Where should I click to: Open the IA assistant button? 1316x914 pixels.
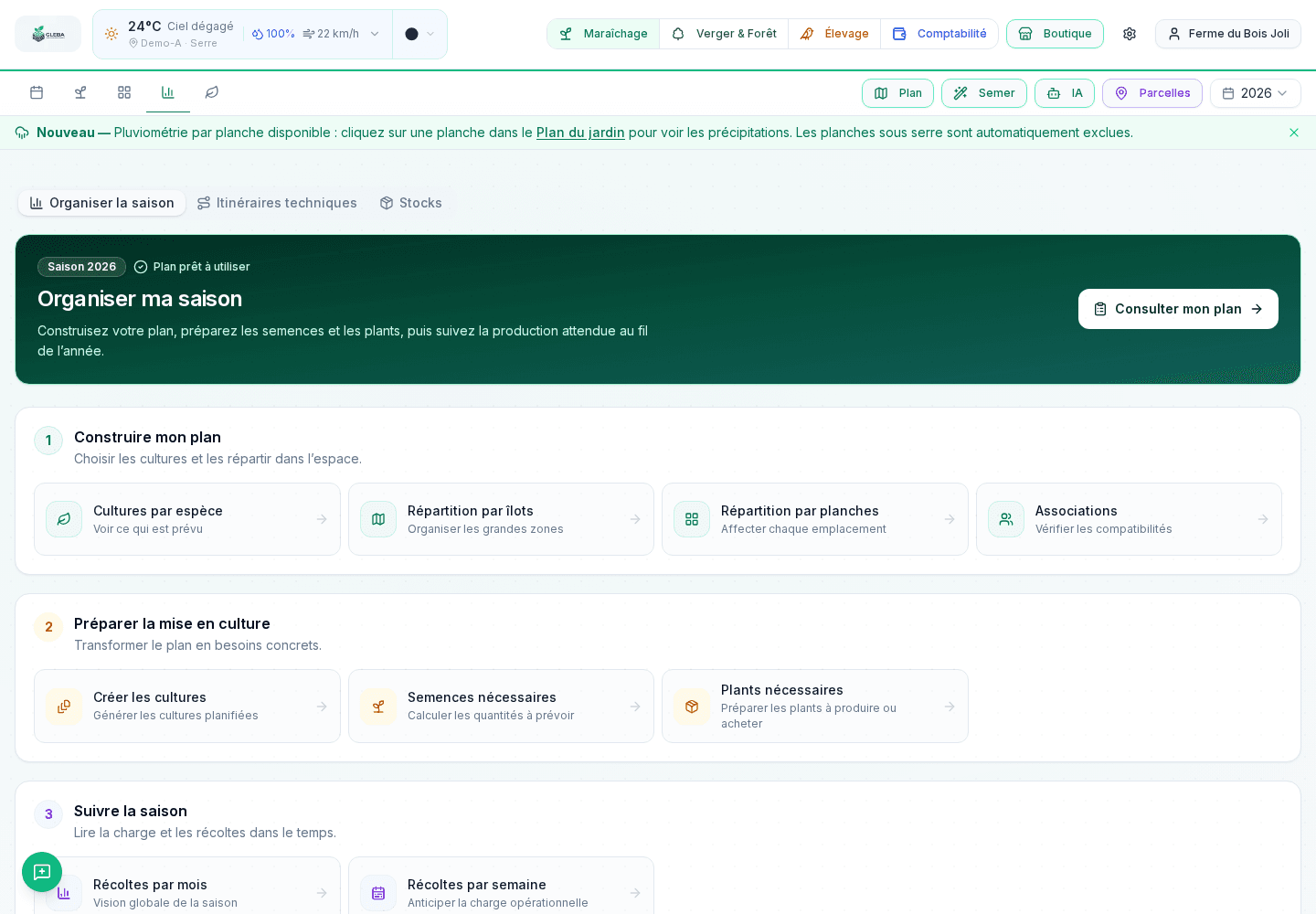(x=1065, y=93)
